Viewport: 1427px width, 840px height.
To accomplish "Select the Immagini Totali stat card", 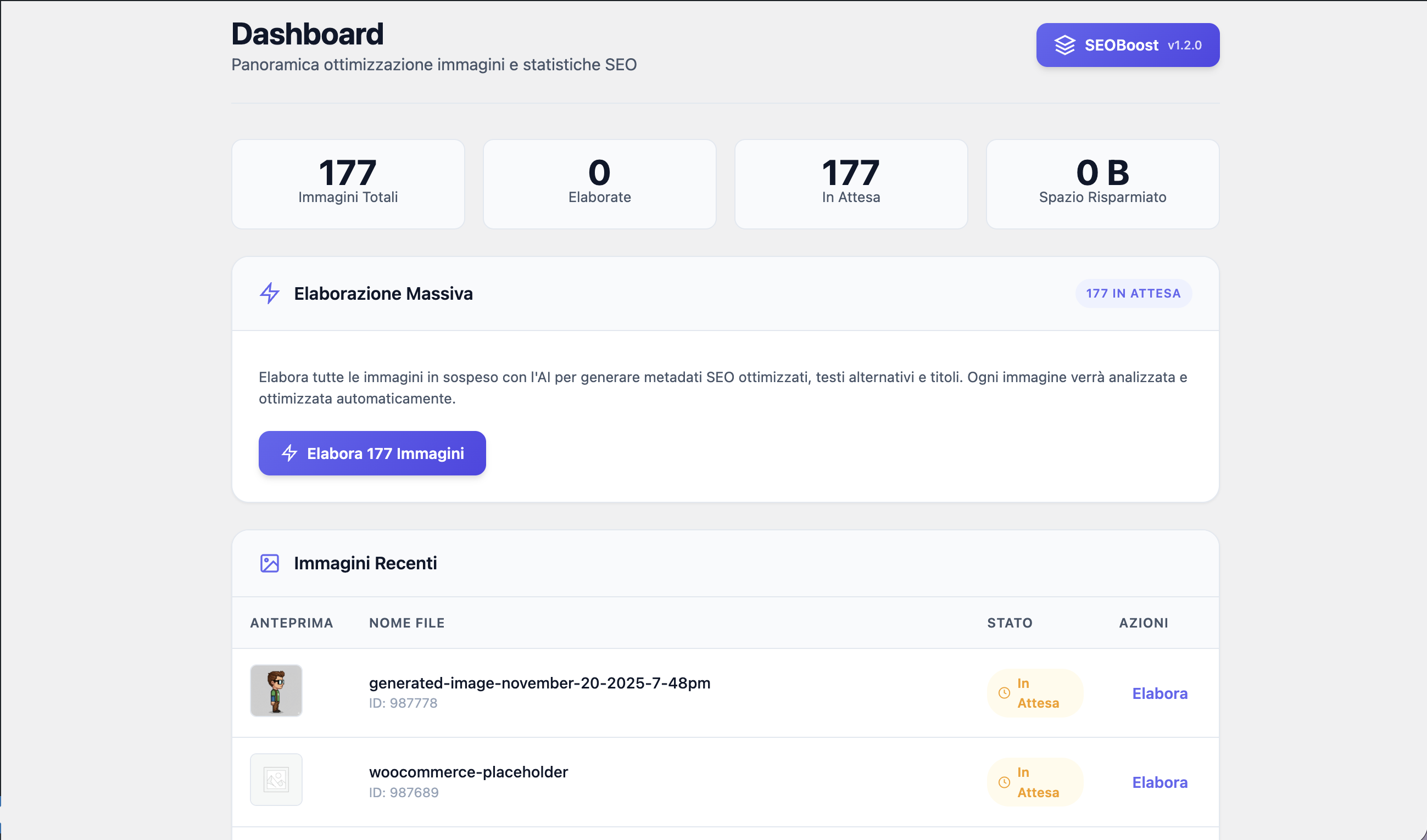I will click(348, 184).
